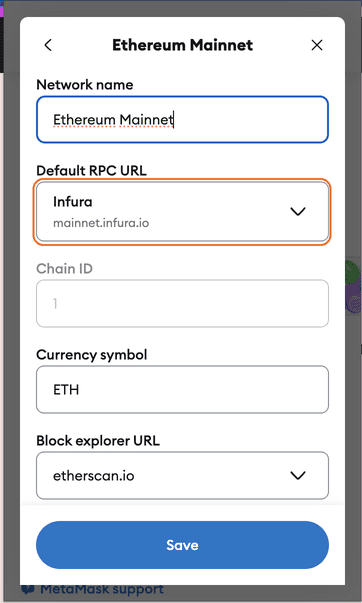Open the Default RPC URL dropdown
The image size is (362, 603).
tap(182, 211)
